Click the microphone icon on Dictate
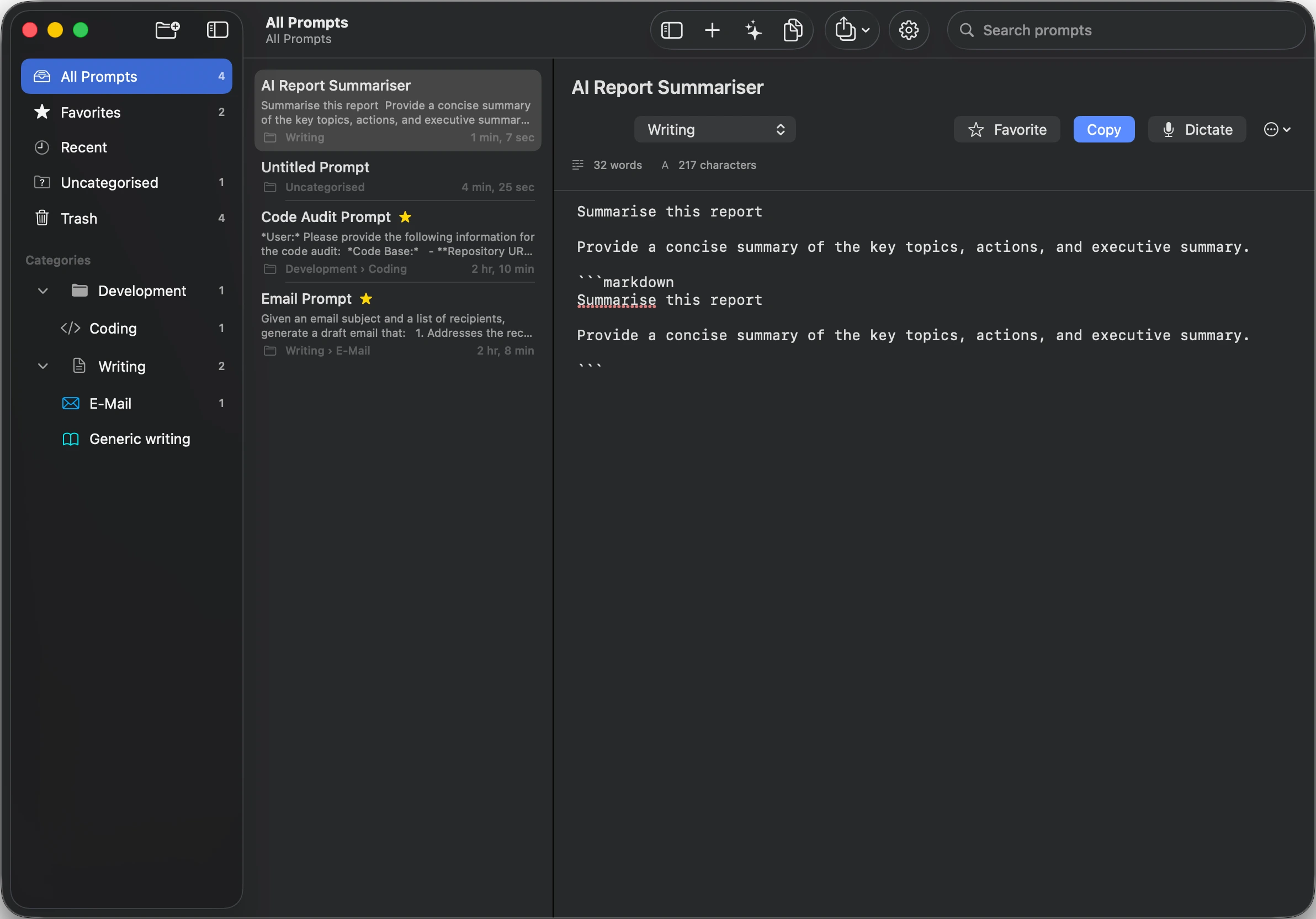The image size is (1316, 919). (x=1168, y=130)
